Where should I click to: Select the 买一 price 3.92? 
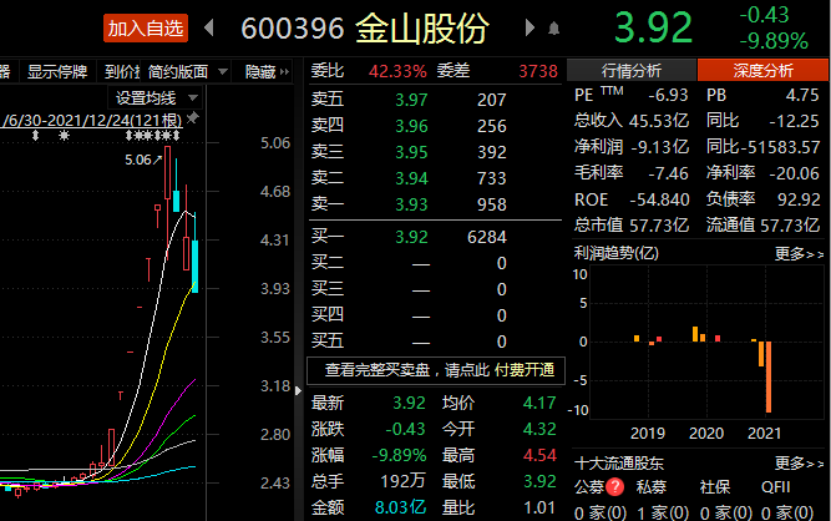click(411, 237)
